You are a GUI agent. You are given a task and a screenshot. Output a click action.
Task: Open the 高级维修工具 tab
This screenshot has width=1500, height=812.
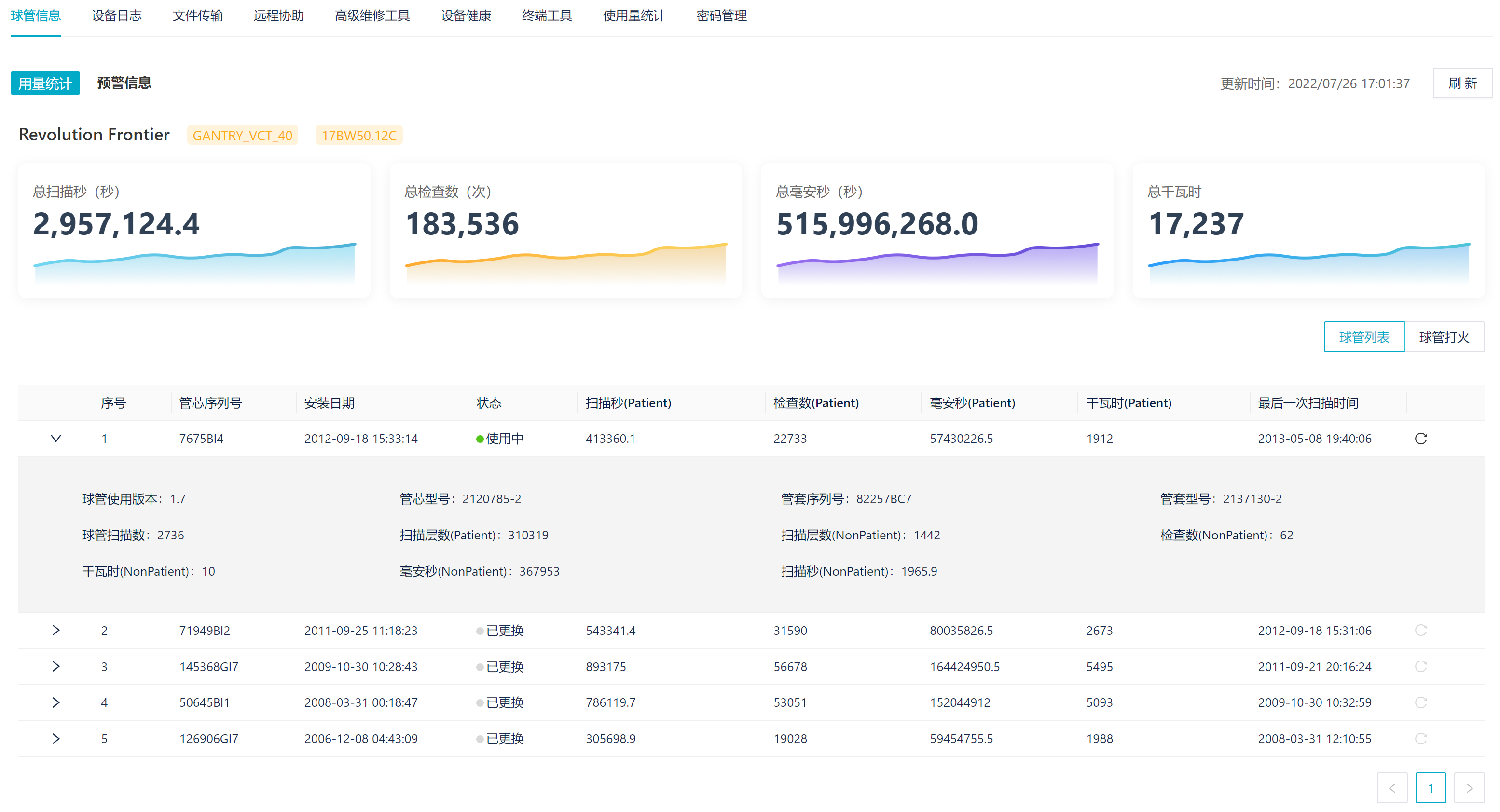pyautogui.click(x=372, y=16)
